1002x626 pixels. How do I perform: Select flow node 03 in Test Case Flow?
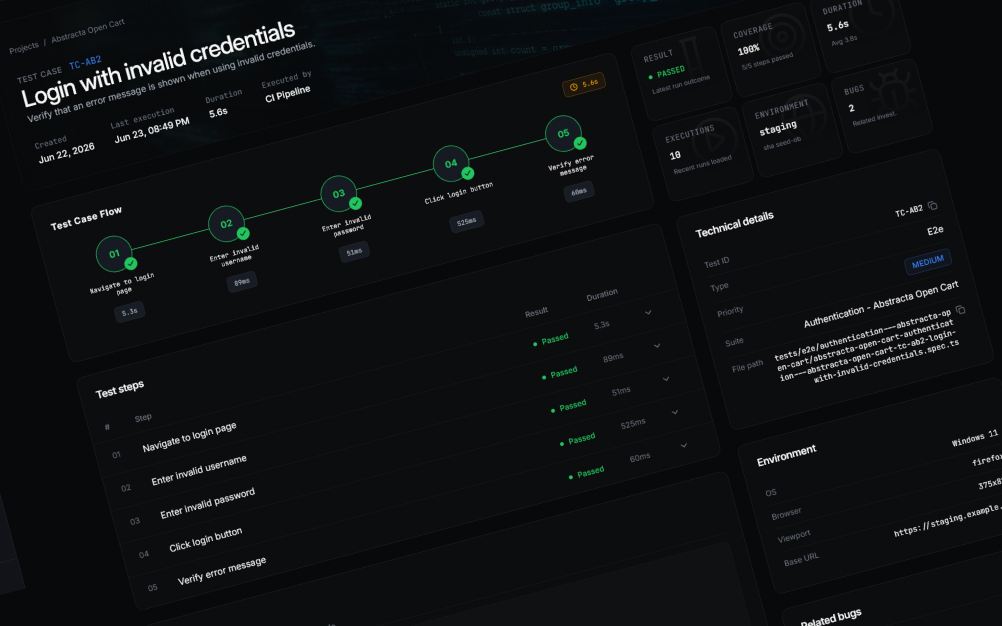pyautogui.click(x=339, y=194)
